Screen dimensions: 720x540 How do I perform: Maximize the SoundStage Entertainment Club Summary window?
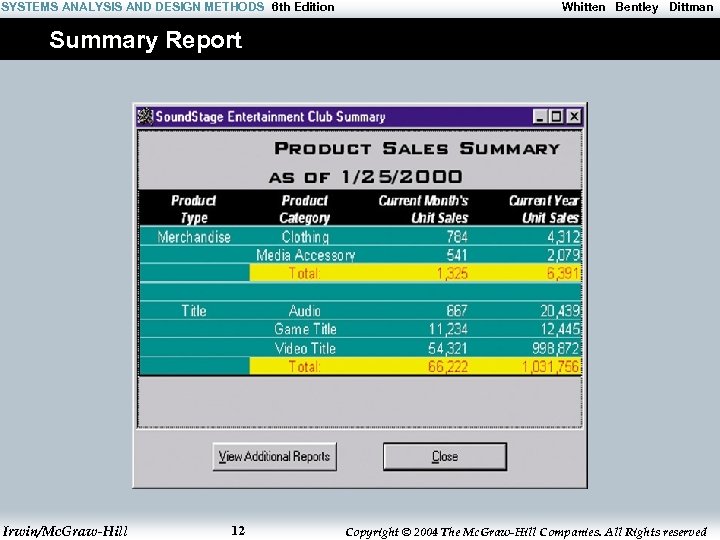pyautogui.click(x=556, y=117)
